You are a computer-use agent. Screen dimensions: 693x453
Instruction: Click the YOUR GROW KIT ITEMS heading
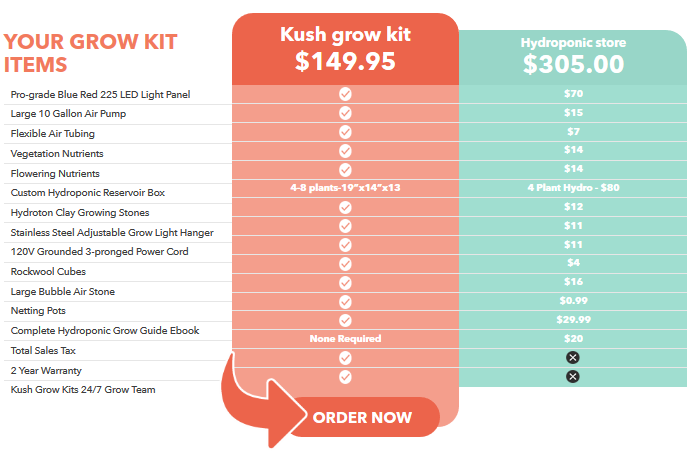coord(91,53)
